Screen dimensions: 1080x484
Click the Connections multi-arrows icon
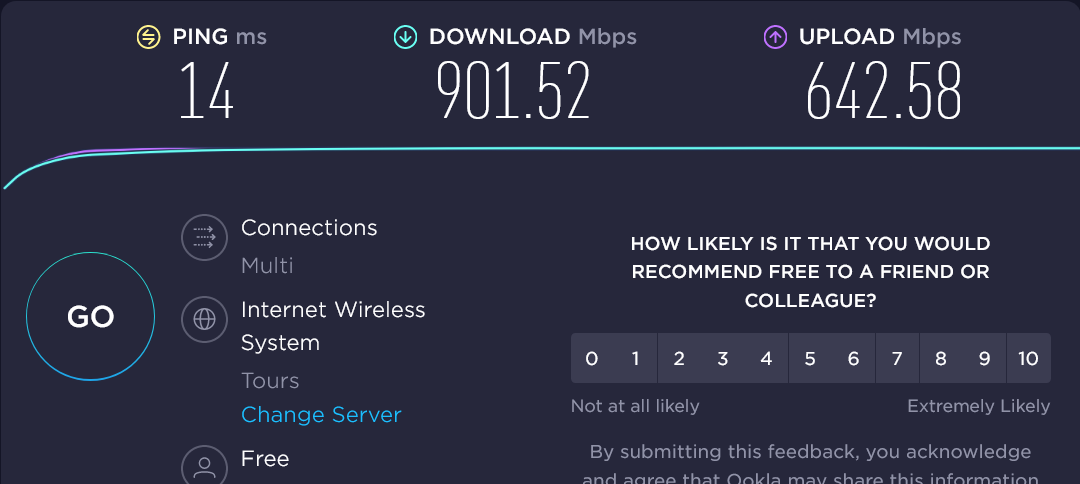click(204, 237)
